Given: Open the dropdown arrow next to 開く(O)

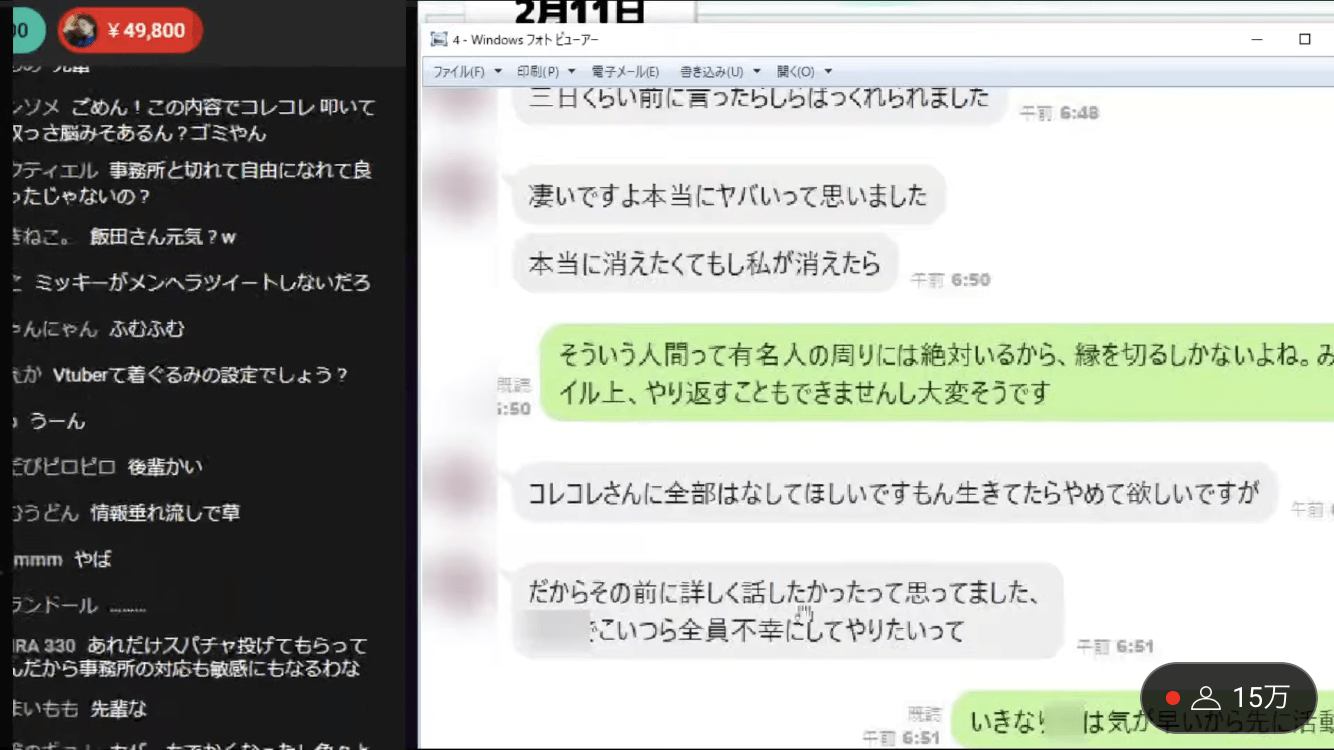Looking at the screenshot, I should coord(828,72).
